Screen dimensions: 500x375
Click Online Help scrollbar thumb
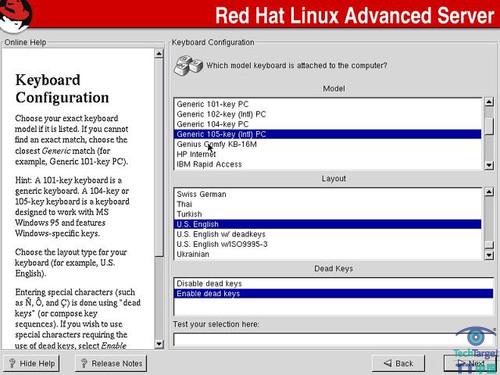159,157
